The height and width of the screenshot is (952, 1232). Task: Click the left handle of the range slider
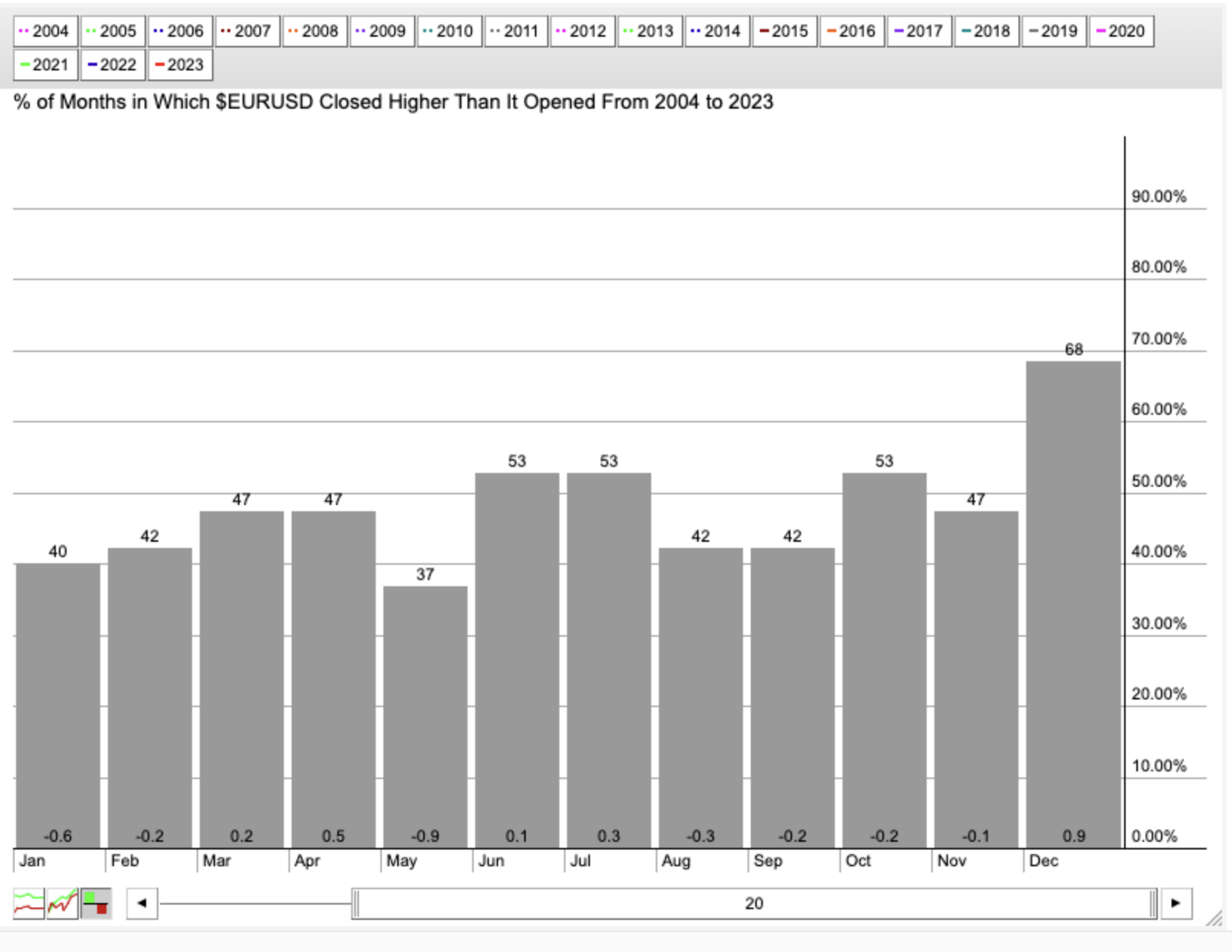[356, 904]
